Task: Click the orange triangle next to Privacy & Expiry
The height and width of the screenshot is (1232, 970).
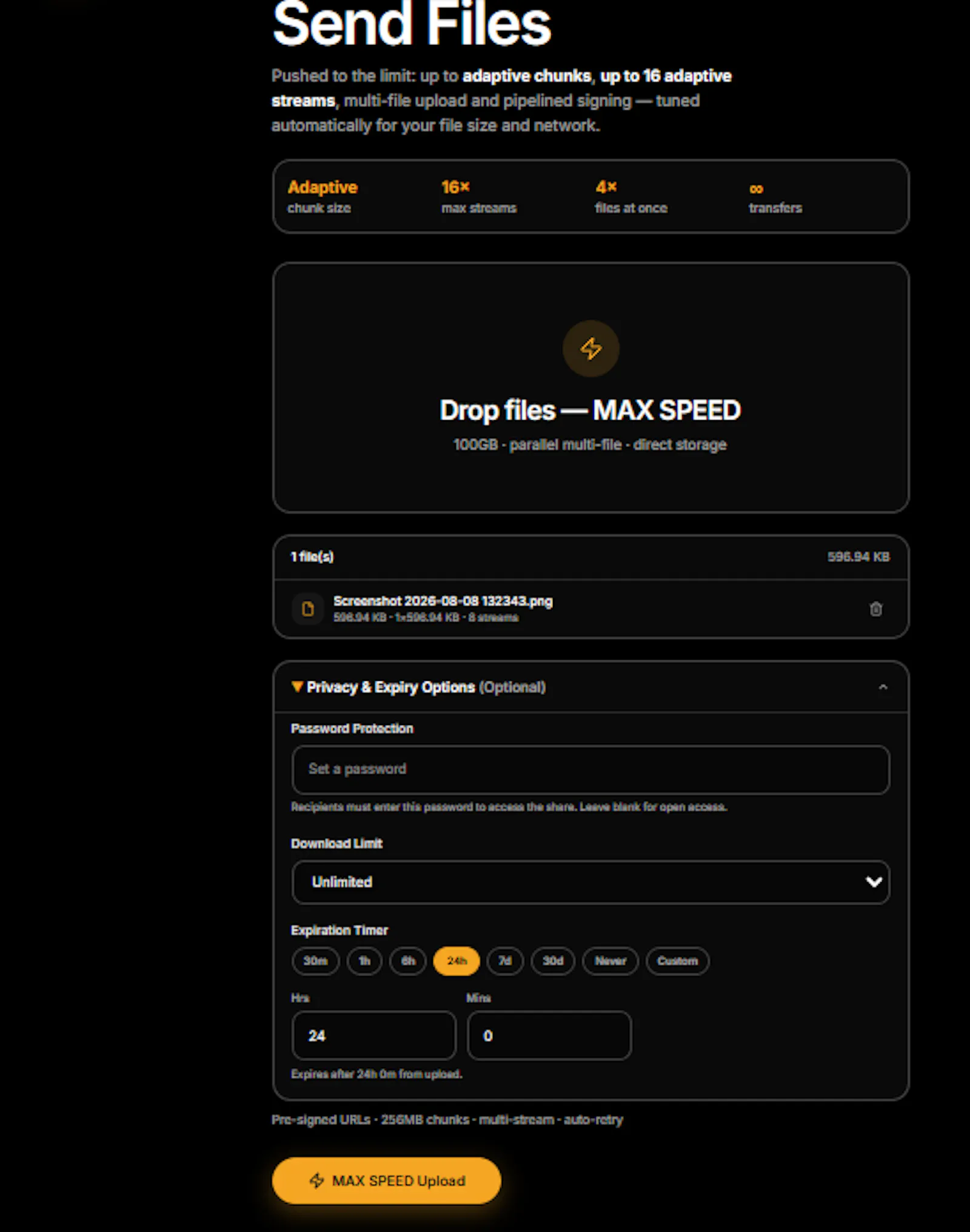Action: tap(297, 686)
